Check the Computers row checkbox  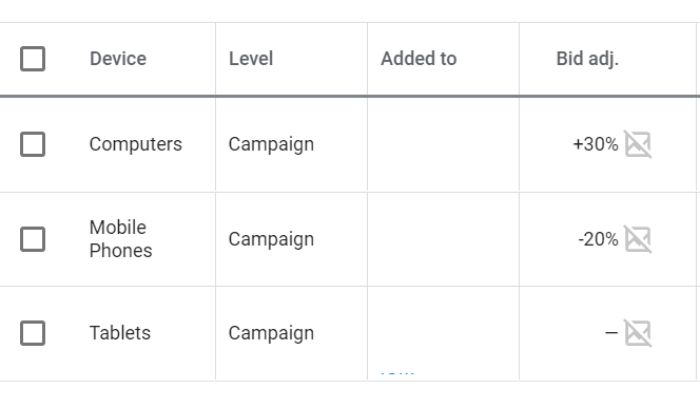pos(33,144)
